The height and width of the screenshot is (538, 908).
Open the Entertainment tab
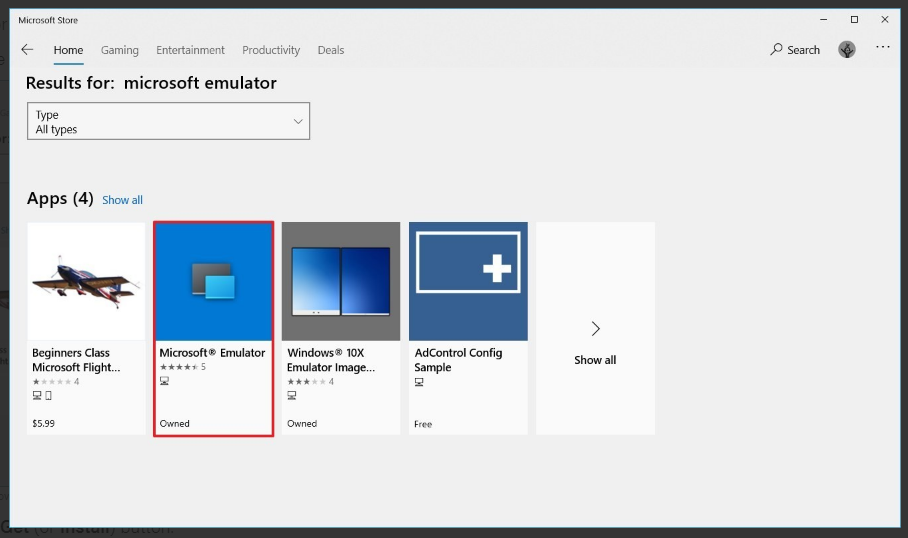coord(190,50)
